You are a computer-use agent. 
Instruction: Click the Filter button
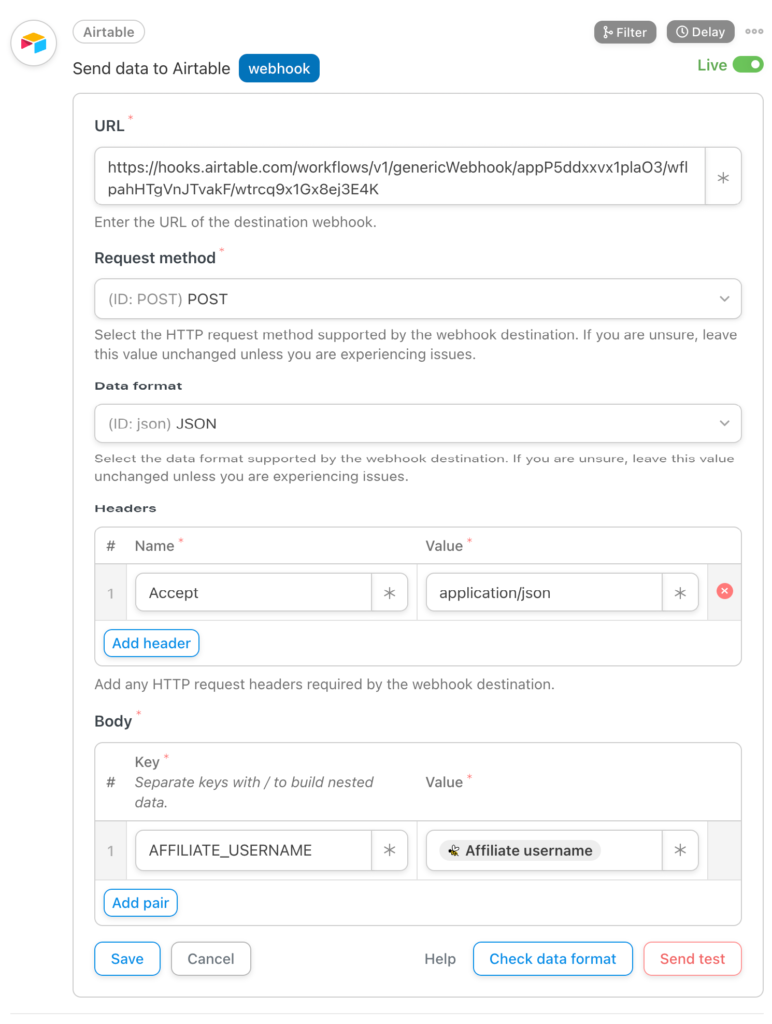pyautogui.click(x=625, y=32)
